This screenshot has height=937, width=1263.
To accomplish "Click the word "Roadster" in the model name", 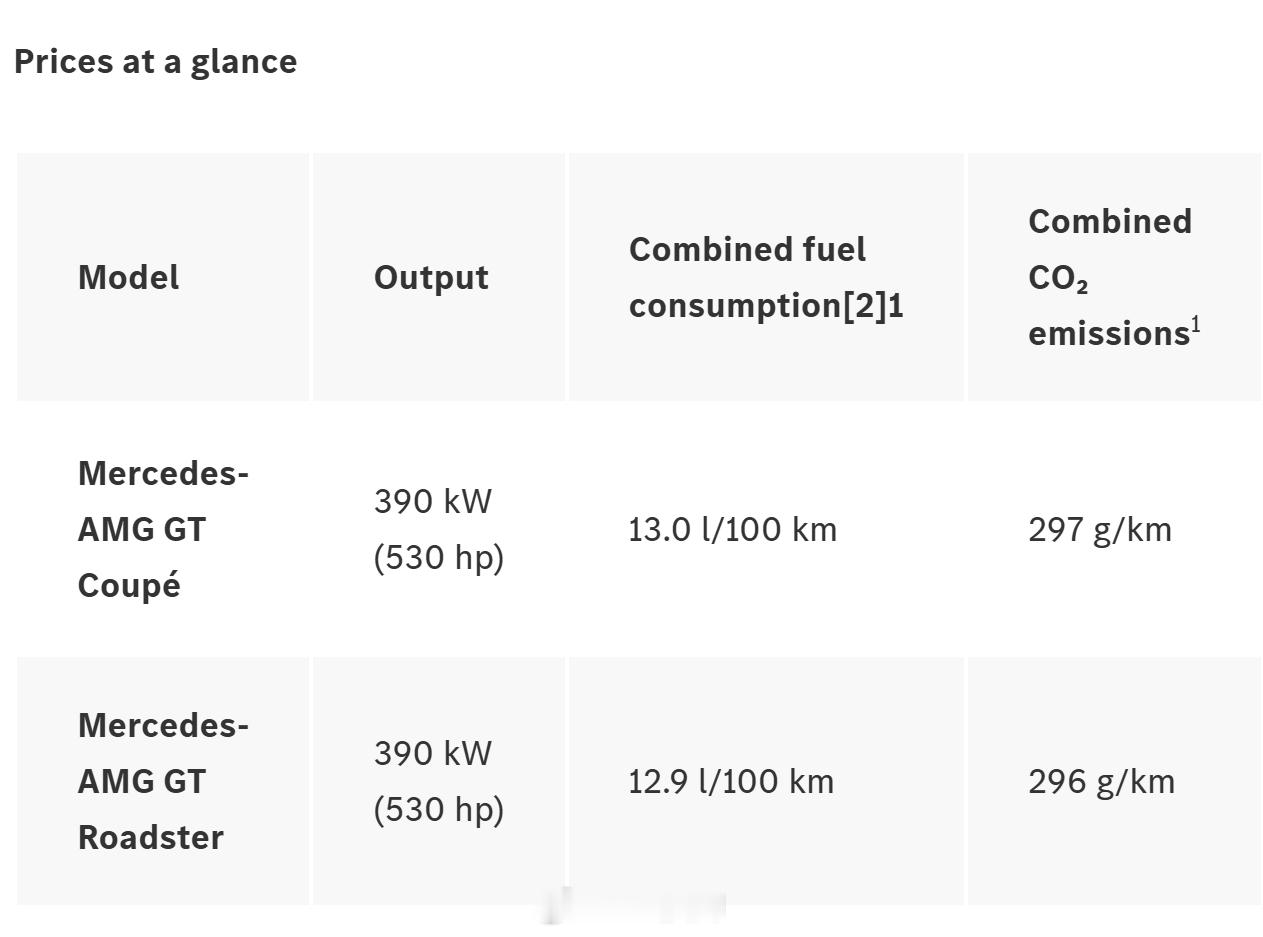I will coord(151,837).
